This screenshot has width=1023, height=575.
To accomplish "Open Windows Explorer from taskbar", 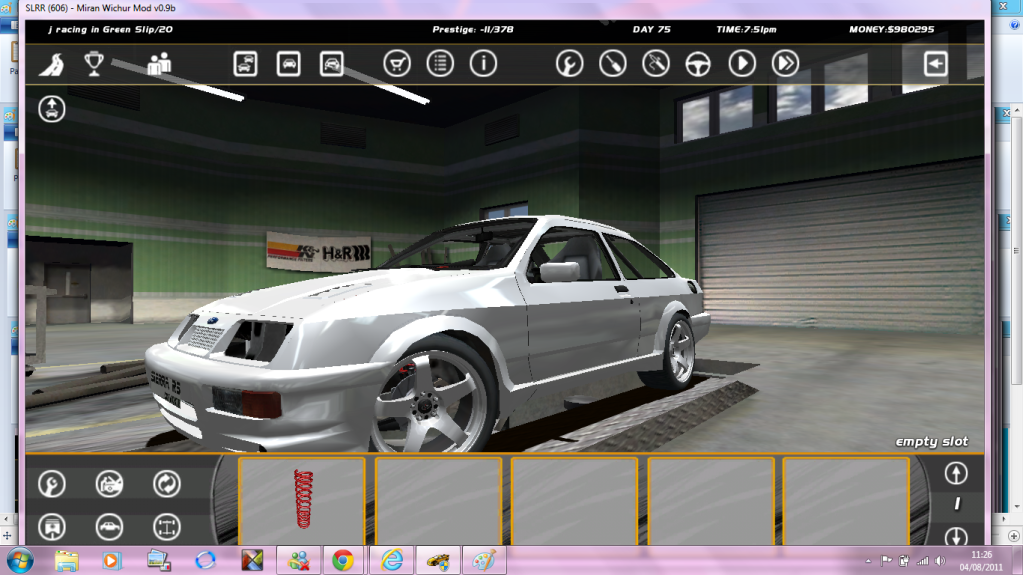I will coord(67,561).
